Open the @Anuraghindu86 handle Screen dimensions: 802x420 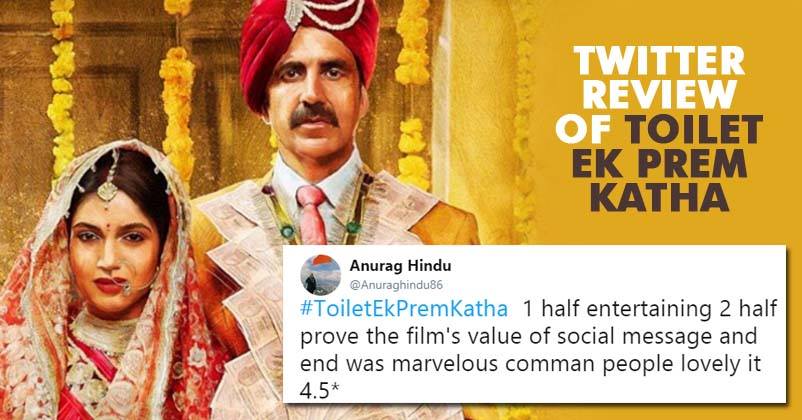click(396, 285)
